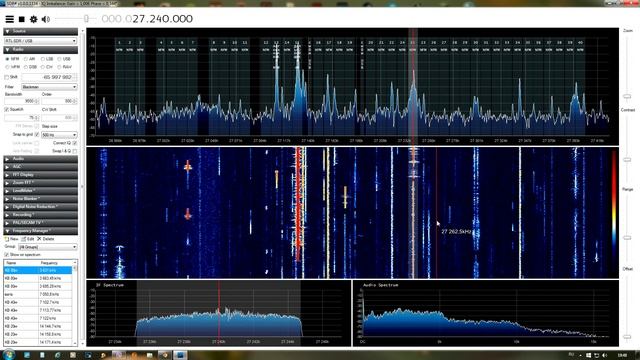Open the RTL-SDR / USB source dropdown
Screen dimensions: 640x360
40,41
